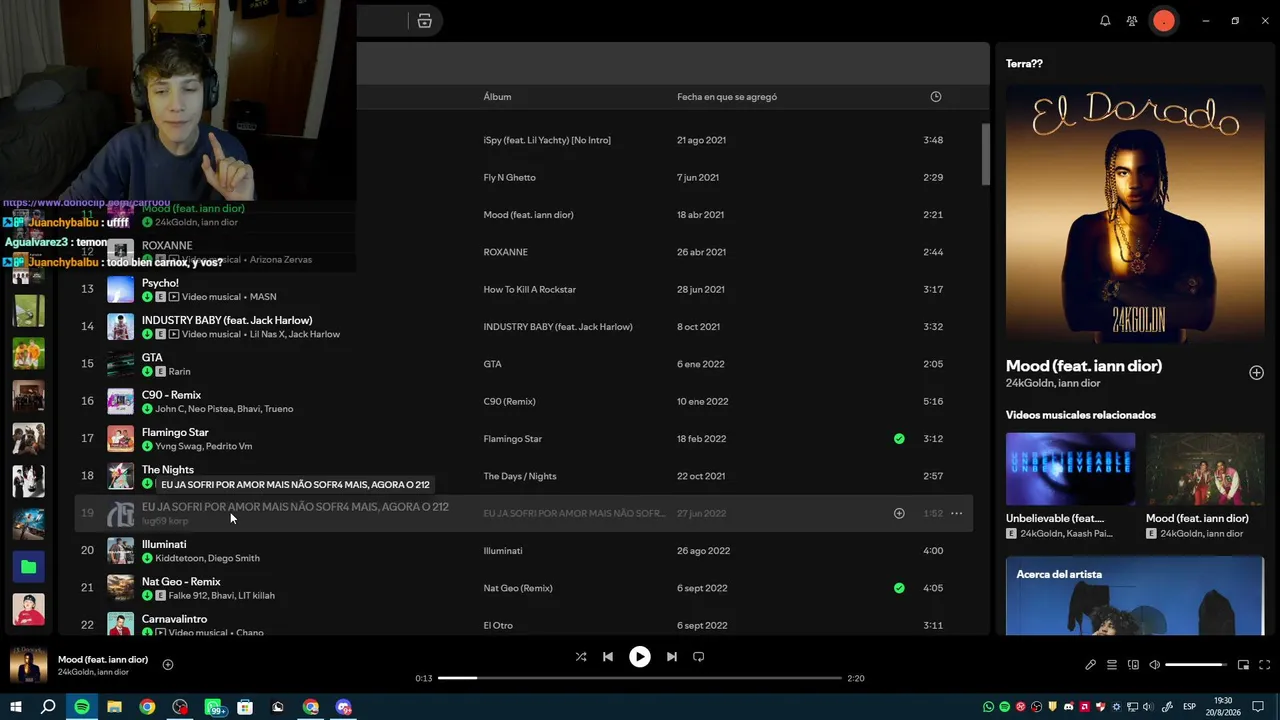Open the El Dorado cover in right panel
Screen dimensions: 1280x720
1135,213
